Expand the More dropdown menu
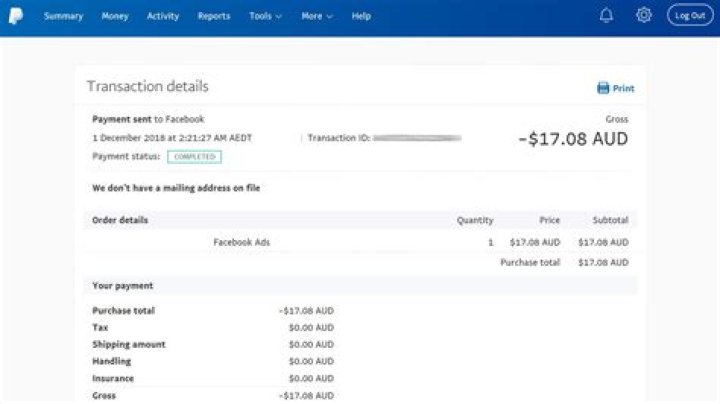Viewport: 720px width, 404px height. (x=317, y=16)
